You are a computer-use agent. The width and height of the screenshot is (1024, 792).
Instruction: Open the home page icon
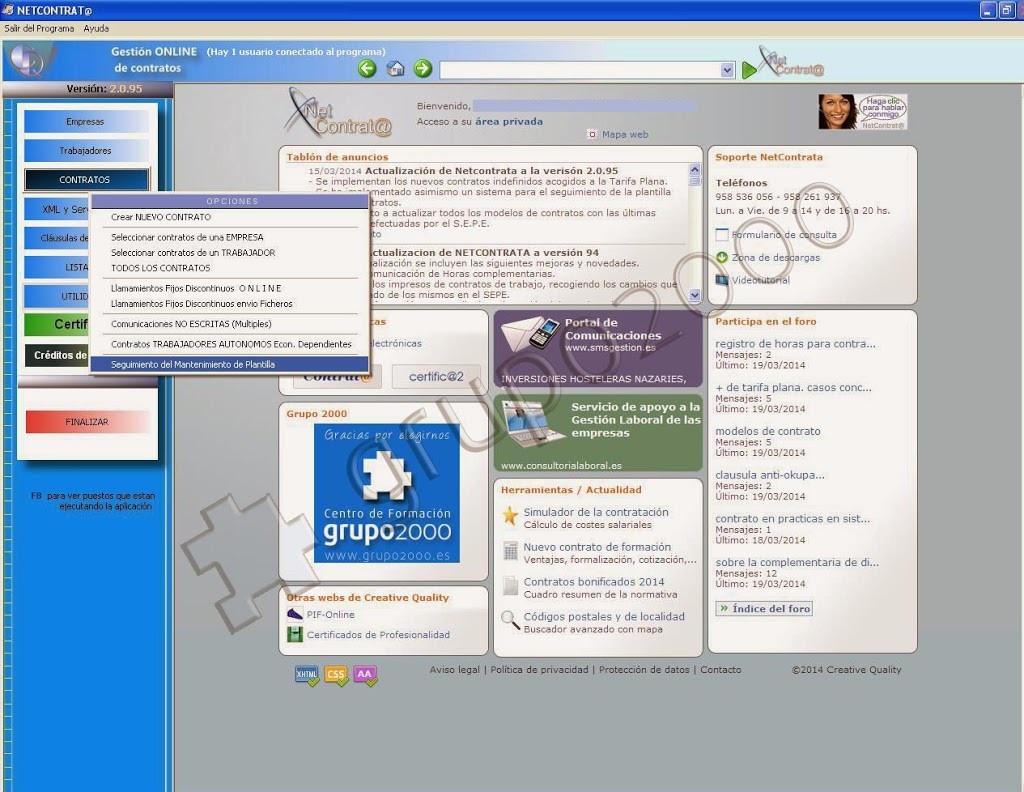coord(395,69)
